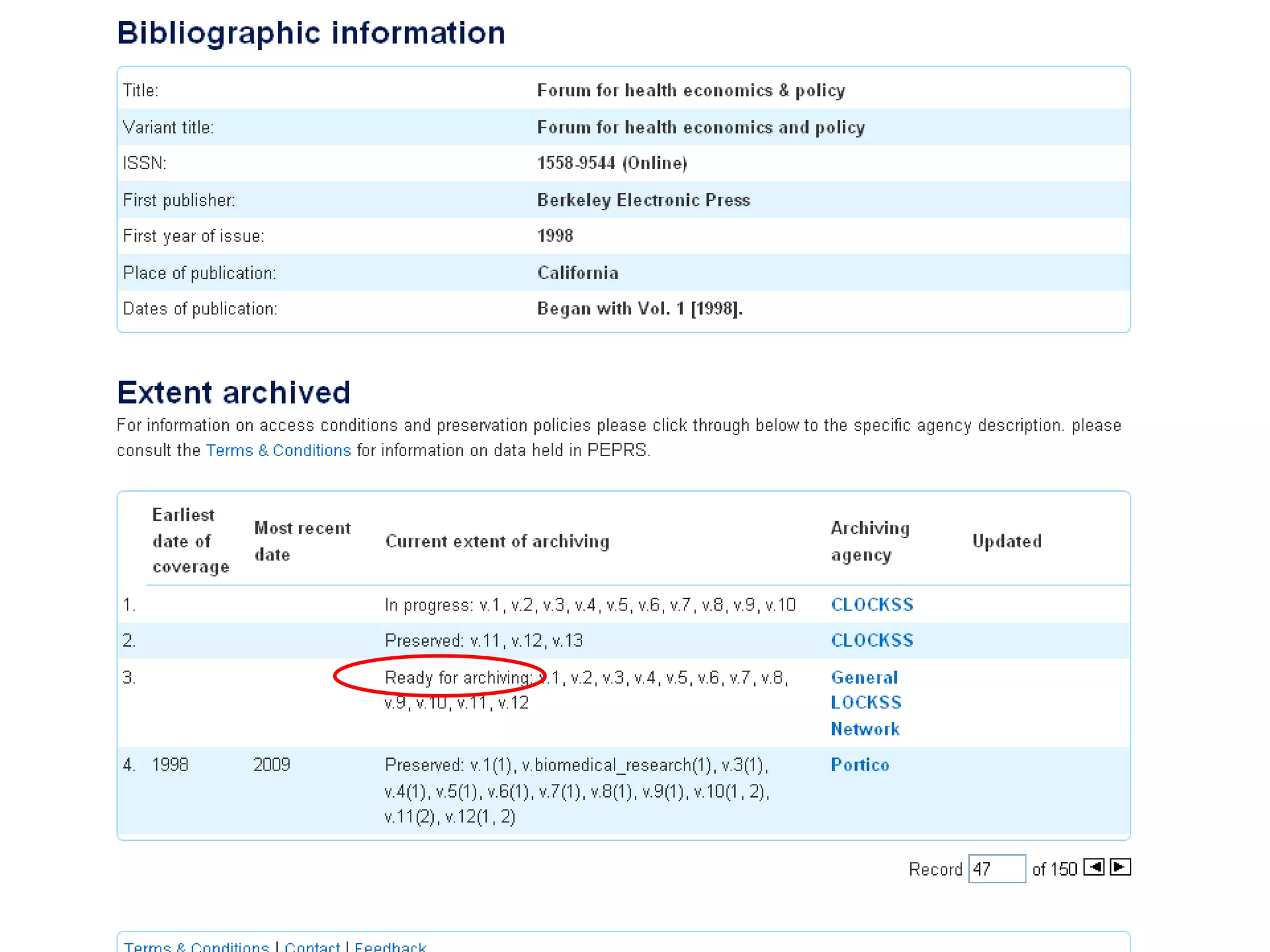Go to the previous record arrow

click(x=1094, y=867)
